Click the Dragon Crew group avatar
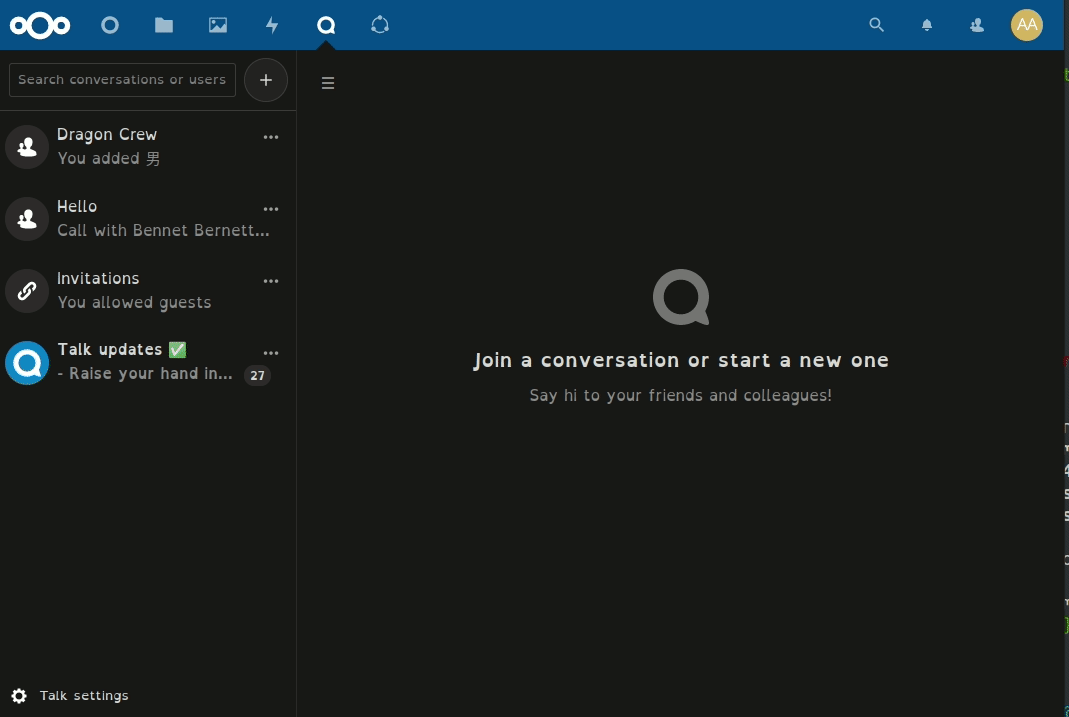Image resolution: width=1069 pixels, height=717 pixels. pyautogui.click(x=27, y=147)
